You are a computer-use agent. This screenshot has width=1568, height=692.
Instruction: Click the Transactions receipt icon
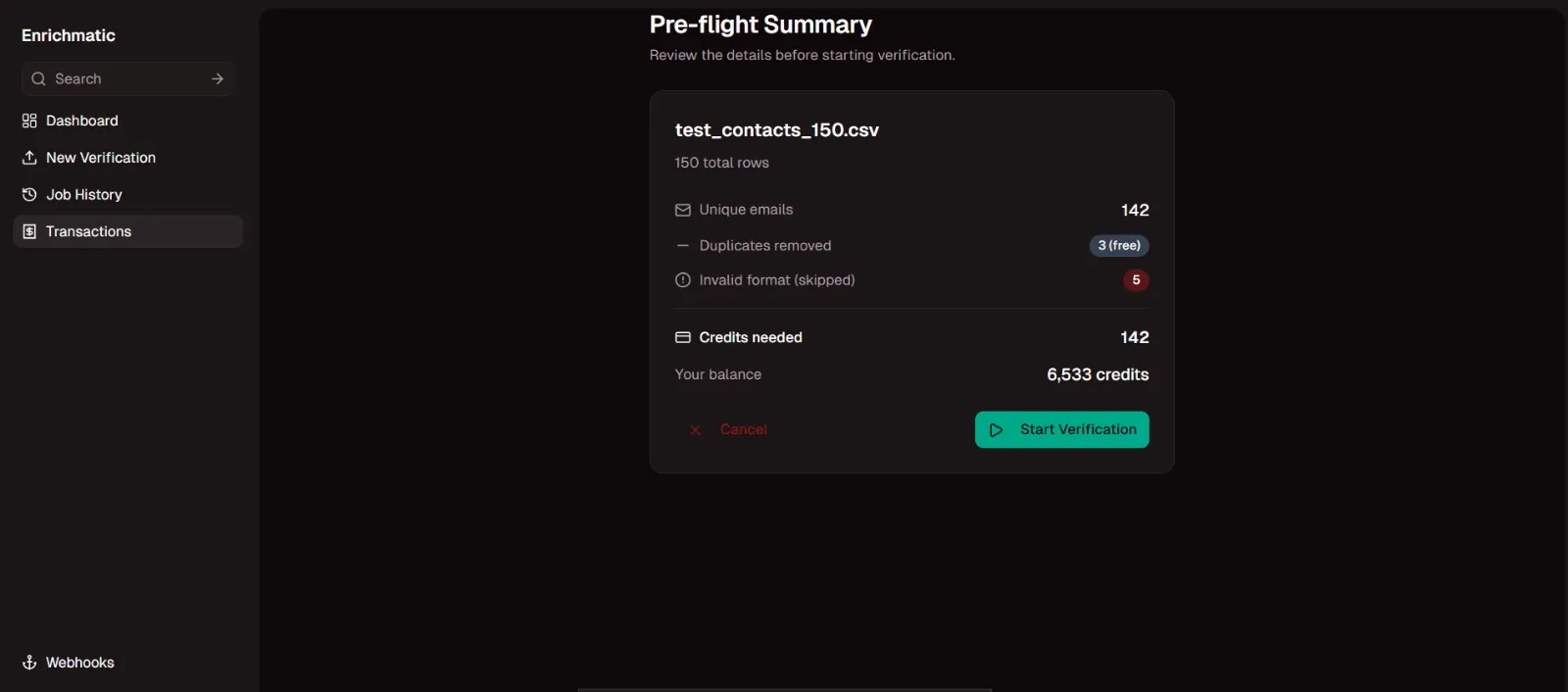29,231
